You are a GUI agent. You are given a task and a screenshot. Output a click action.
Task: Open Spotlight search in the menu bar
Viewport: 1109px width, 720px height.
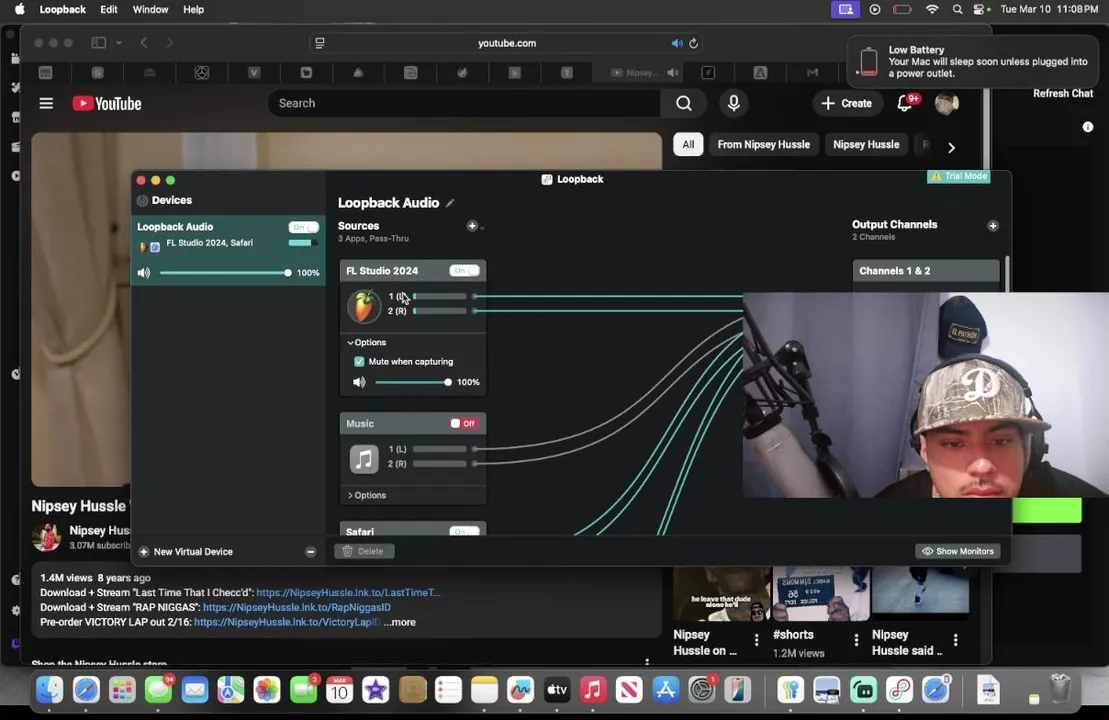point(957,9)
